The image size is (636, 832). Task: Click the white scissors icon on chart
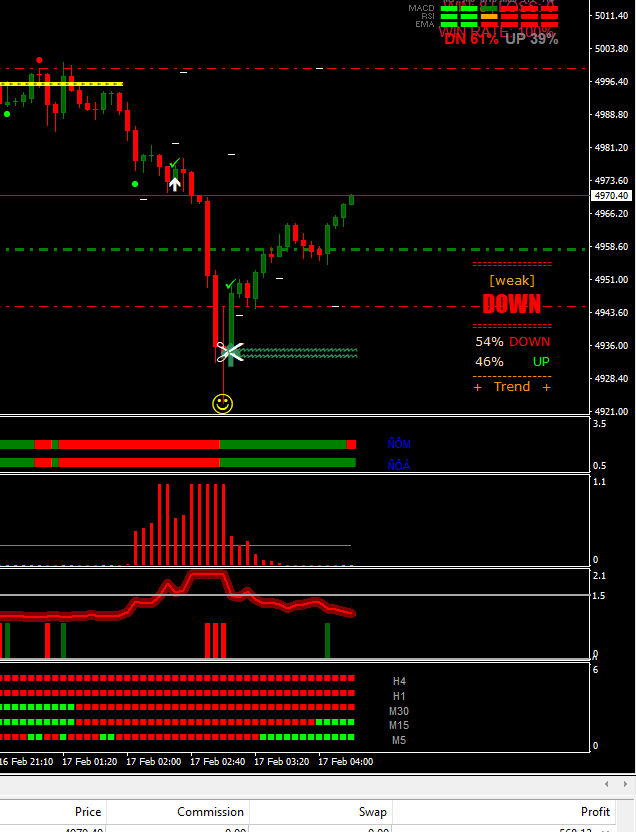[x=230, y=352]
